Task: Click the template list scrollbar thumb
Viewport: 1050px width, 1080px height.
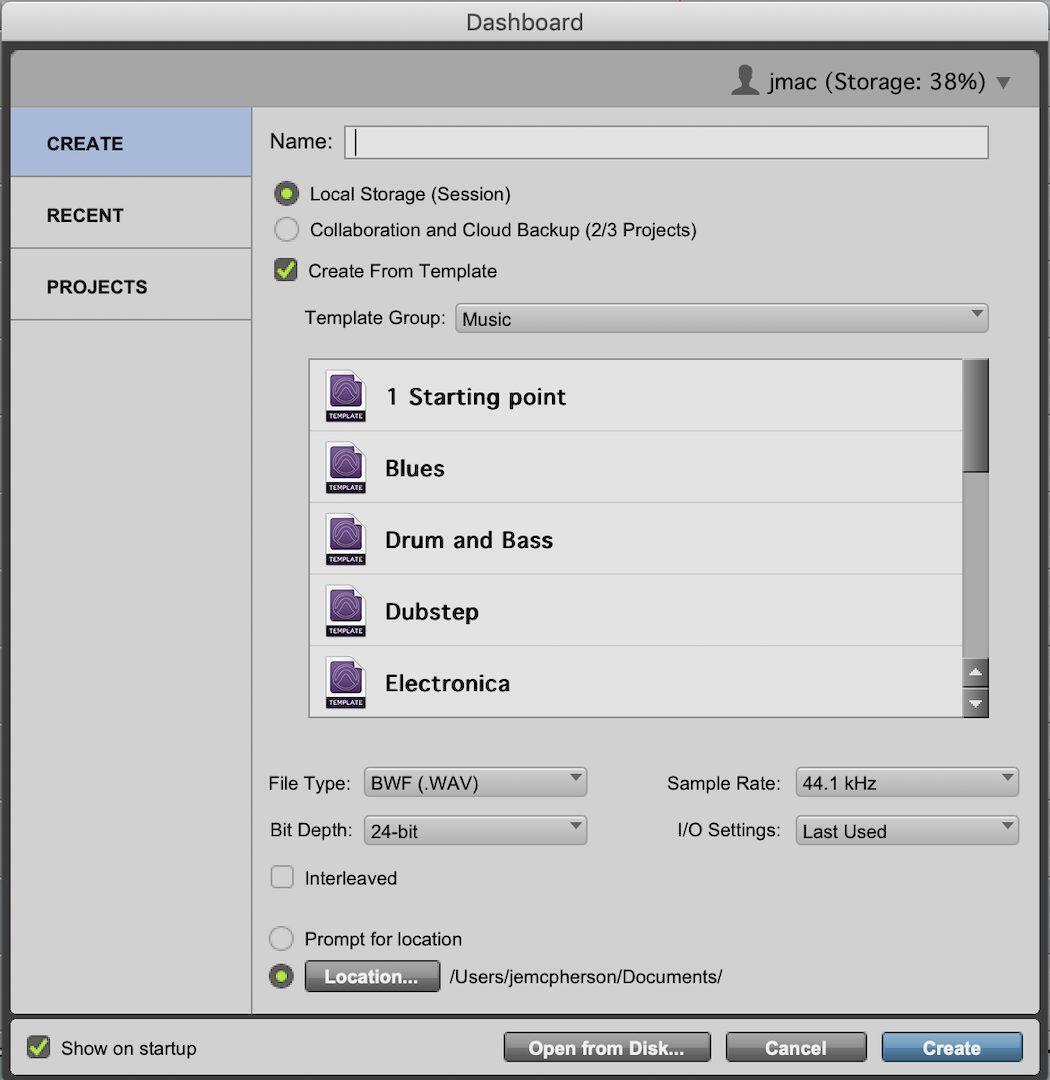Action: pyautogui.click(x=975, y=415)
